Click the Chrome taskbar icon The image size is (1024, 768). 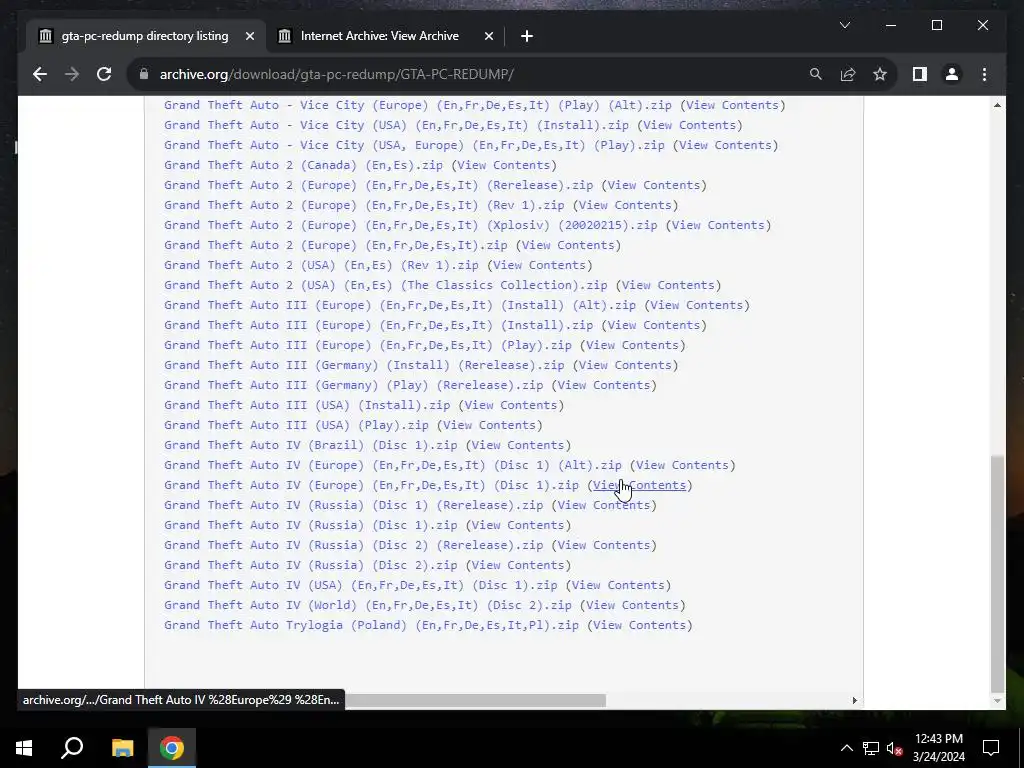click(x=172, y=748)
